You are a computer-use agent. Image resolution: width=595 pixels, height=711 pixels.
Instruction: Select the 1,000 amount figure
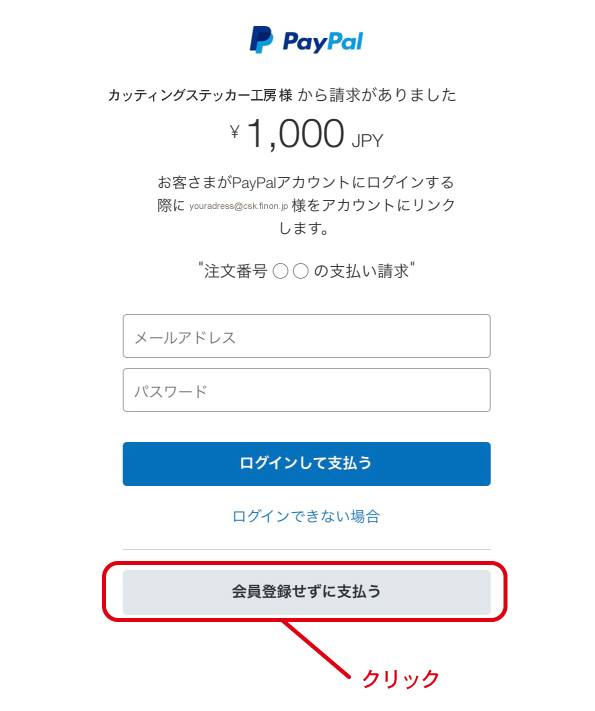pyautogui.click(x=295, y=133)
